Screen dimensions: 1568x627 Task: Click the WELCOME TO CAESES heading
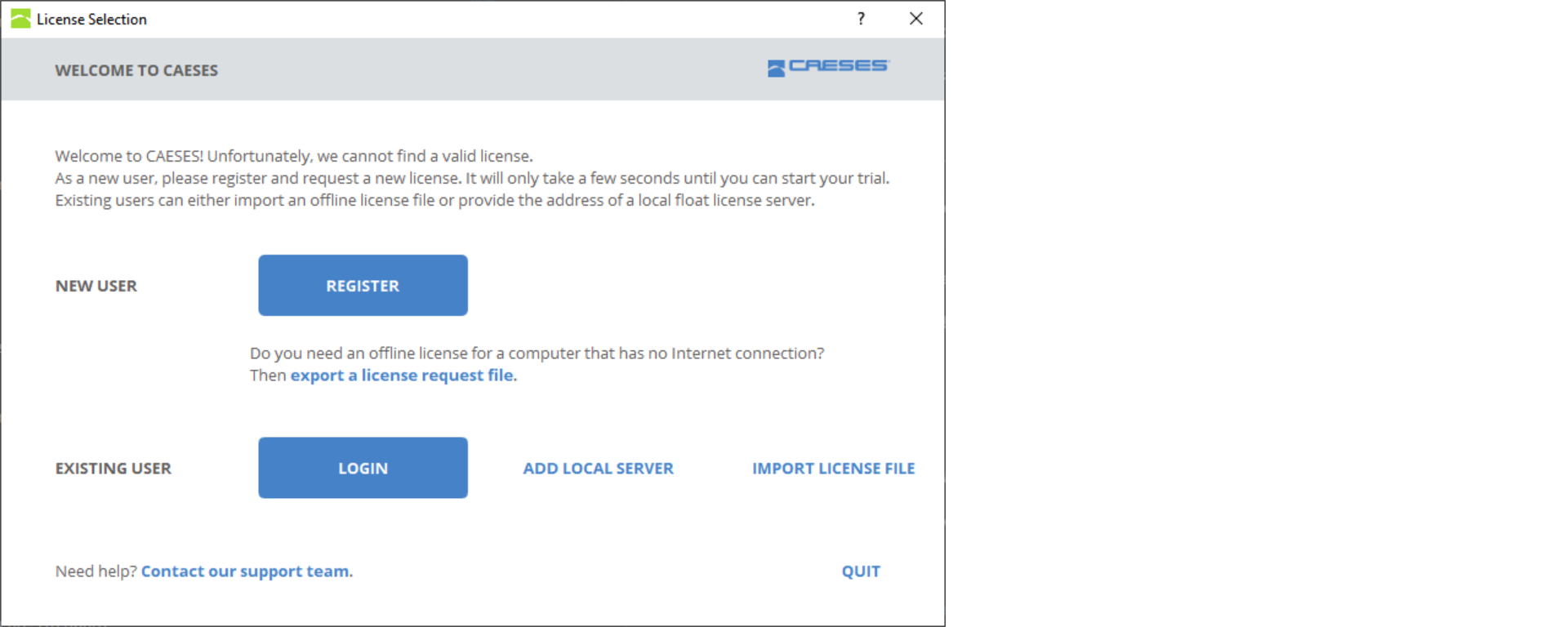(x=136, y=71)
